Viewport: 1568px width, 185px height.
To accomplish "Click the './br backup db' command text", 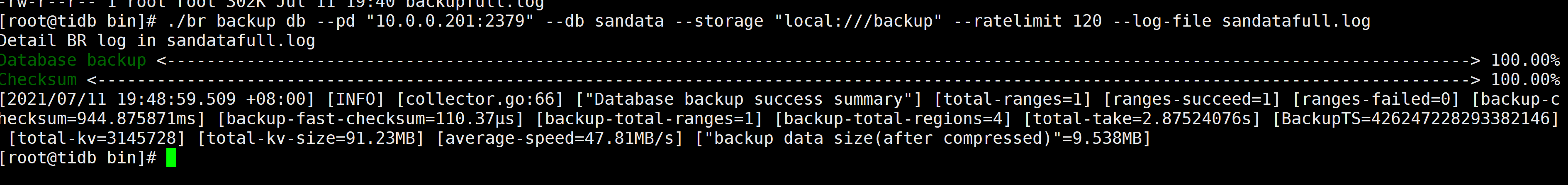I will pyautogui.click(x=236, y=21).
